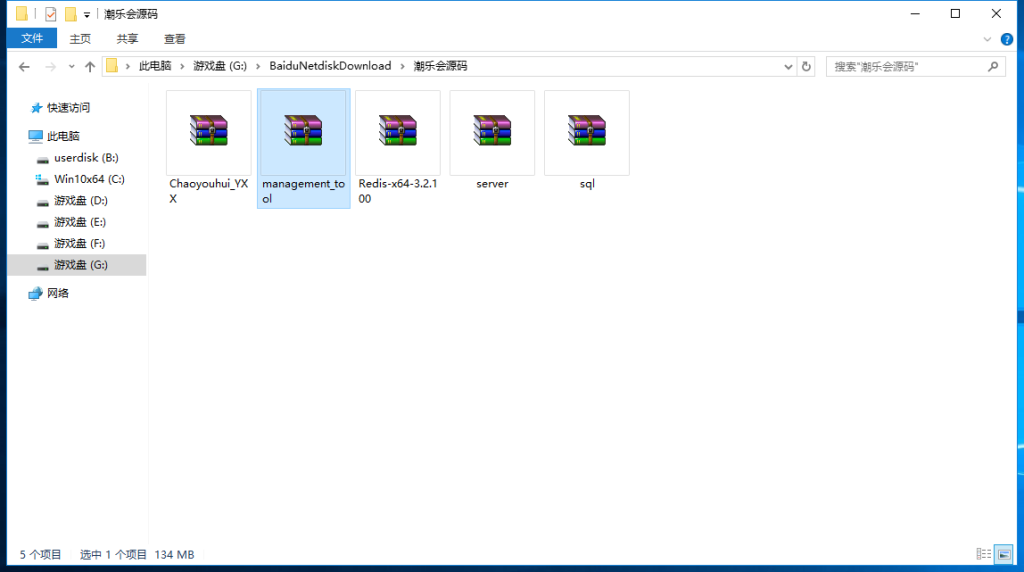Open the quick access toolbar customize dropdown
Screen dimensions: 1024x572
pos(87,14)
